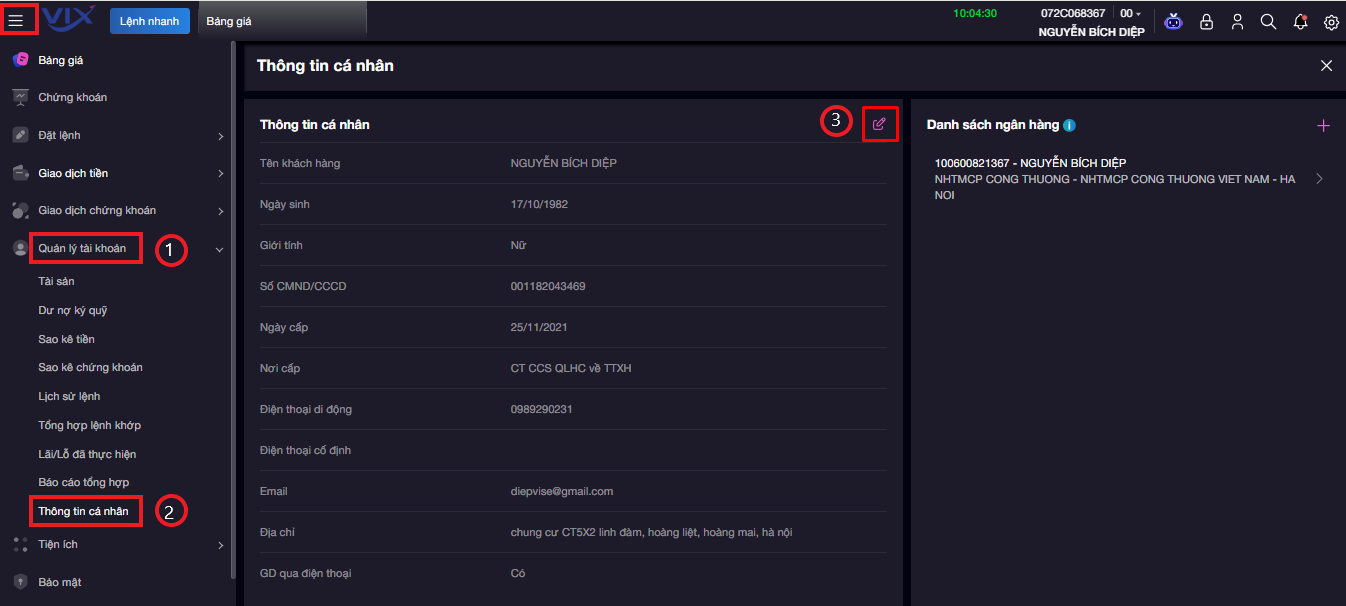Click the Tiện ích sidebar icon
The height and width of the screenshot is (606, 1346).
click(x=20, y=544)
